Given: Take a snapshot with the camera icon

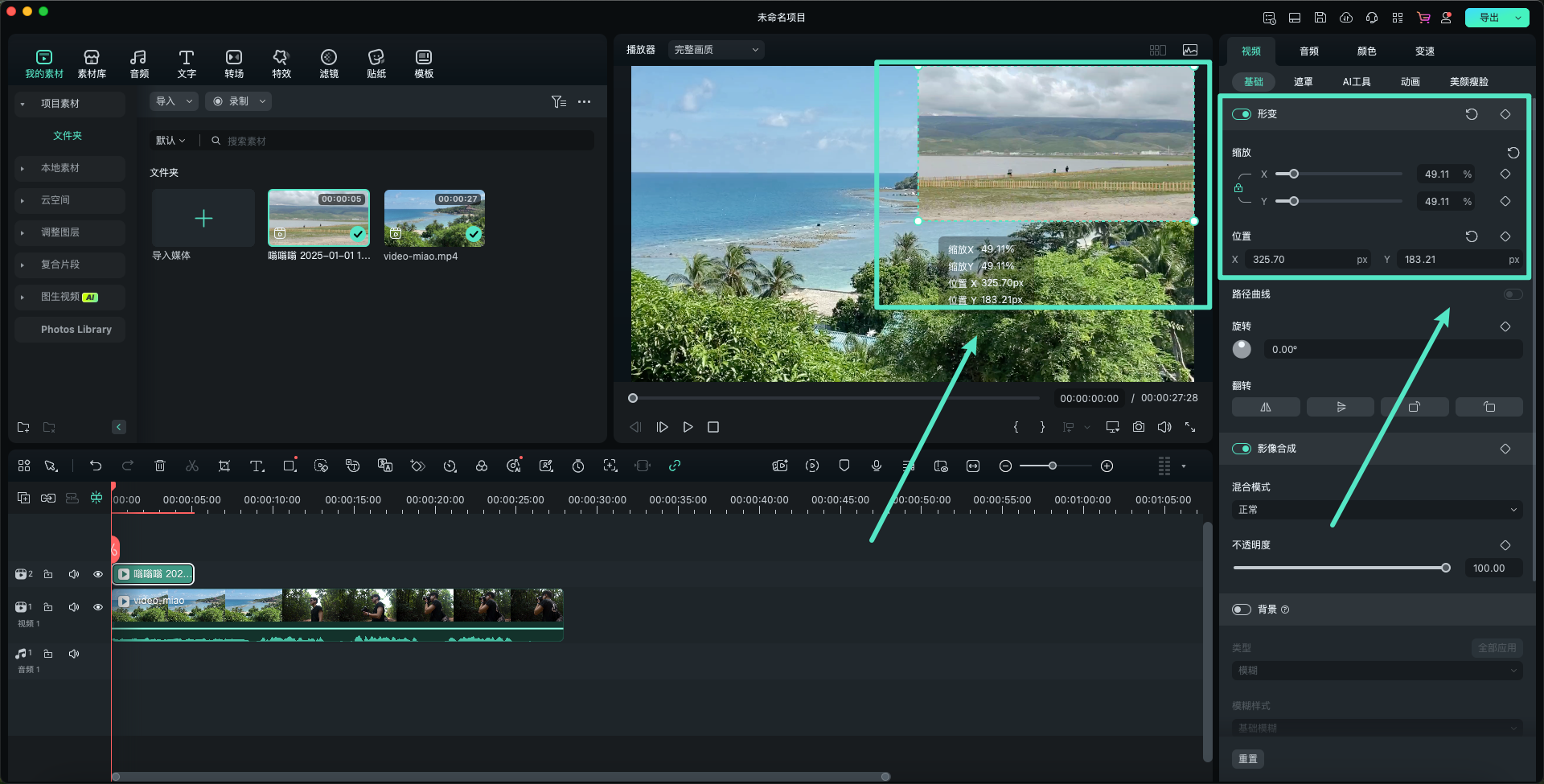Looking at the screenshot, I should [1138, 427].
